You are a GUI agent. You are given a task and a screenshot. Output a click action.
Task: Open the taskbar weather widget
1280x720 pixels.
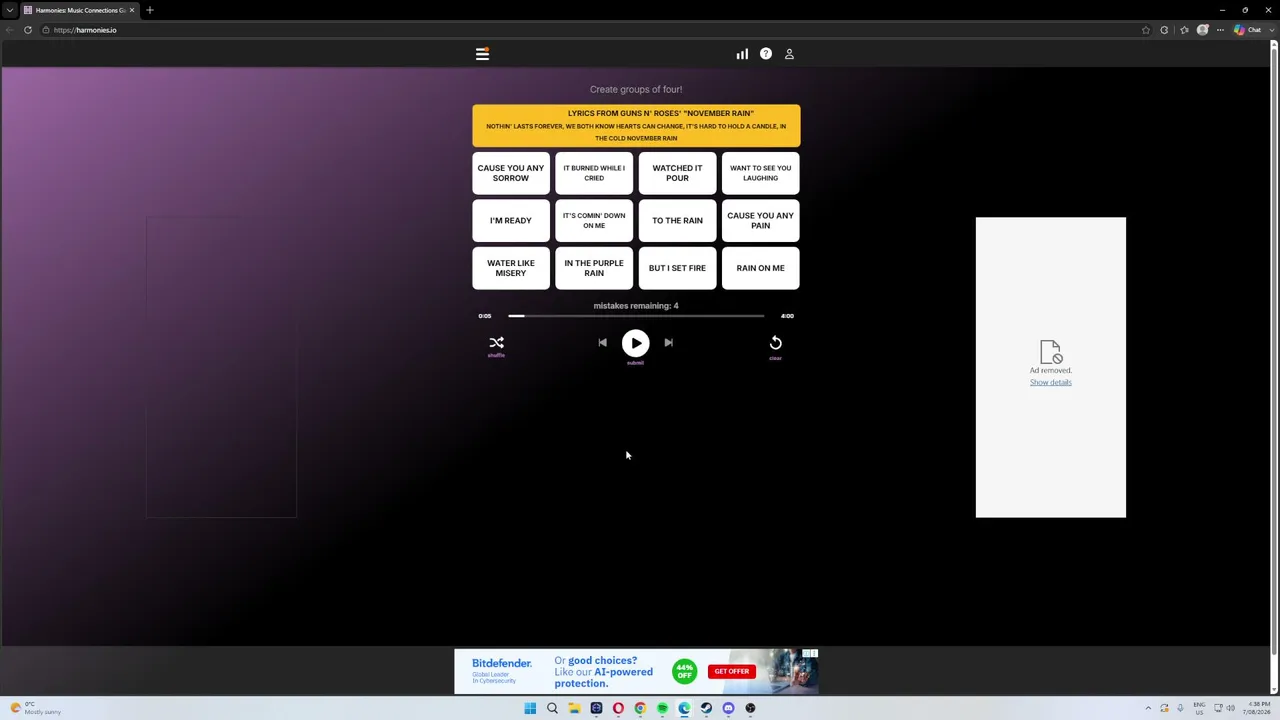click(38, 708)
